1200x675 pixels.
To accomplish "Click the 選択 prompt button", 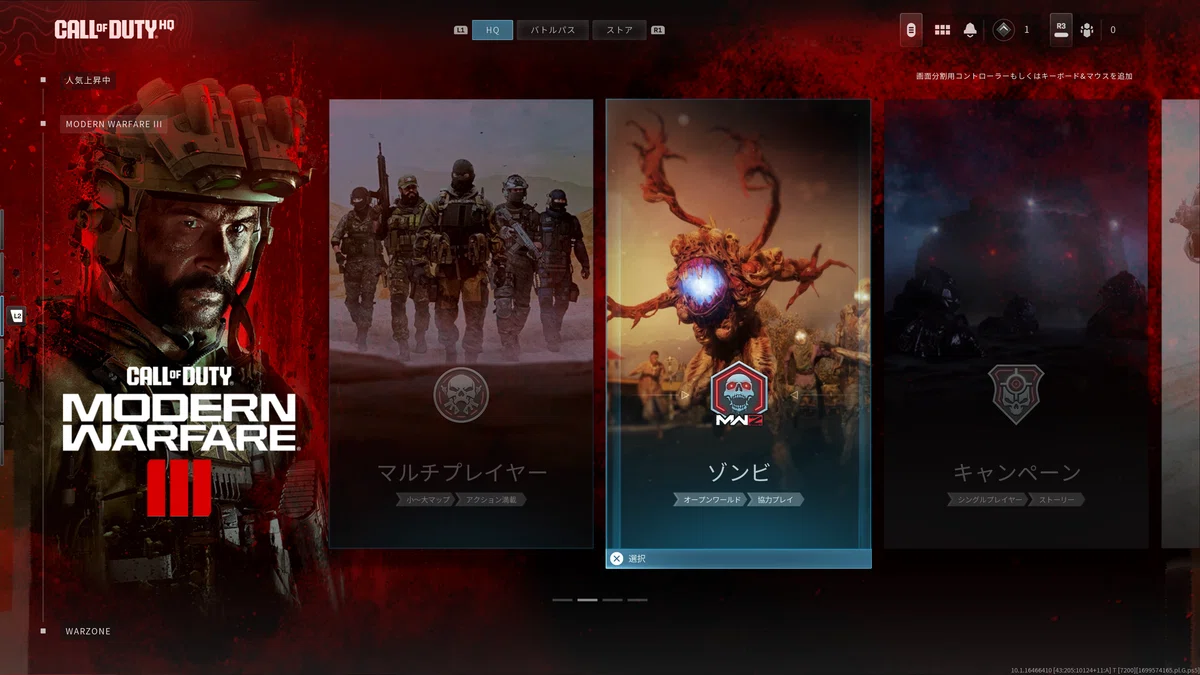I will (738, 559).
